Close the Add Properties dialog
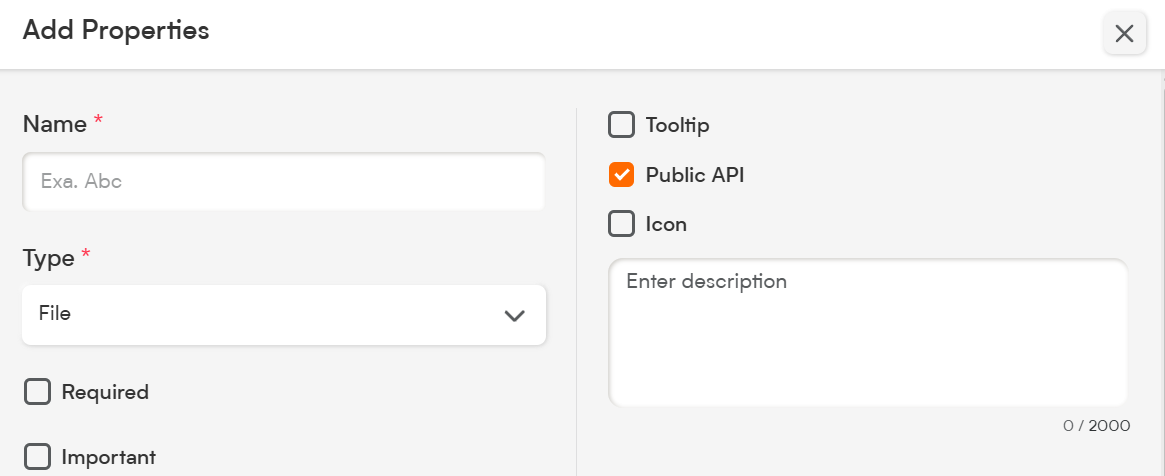Image resolution: width=1165 pixels, height=476 pixels. pyautogui.click(x=1124, y=33)
